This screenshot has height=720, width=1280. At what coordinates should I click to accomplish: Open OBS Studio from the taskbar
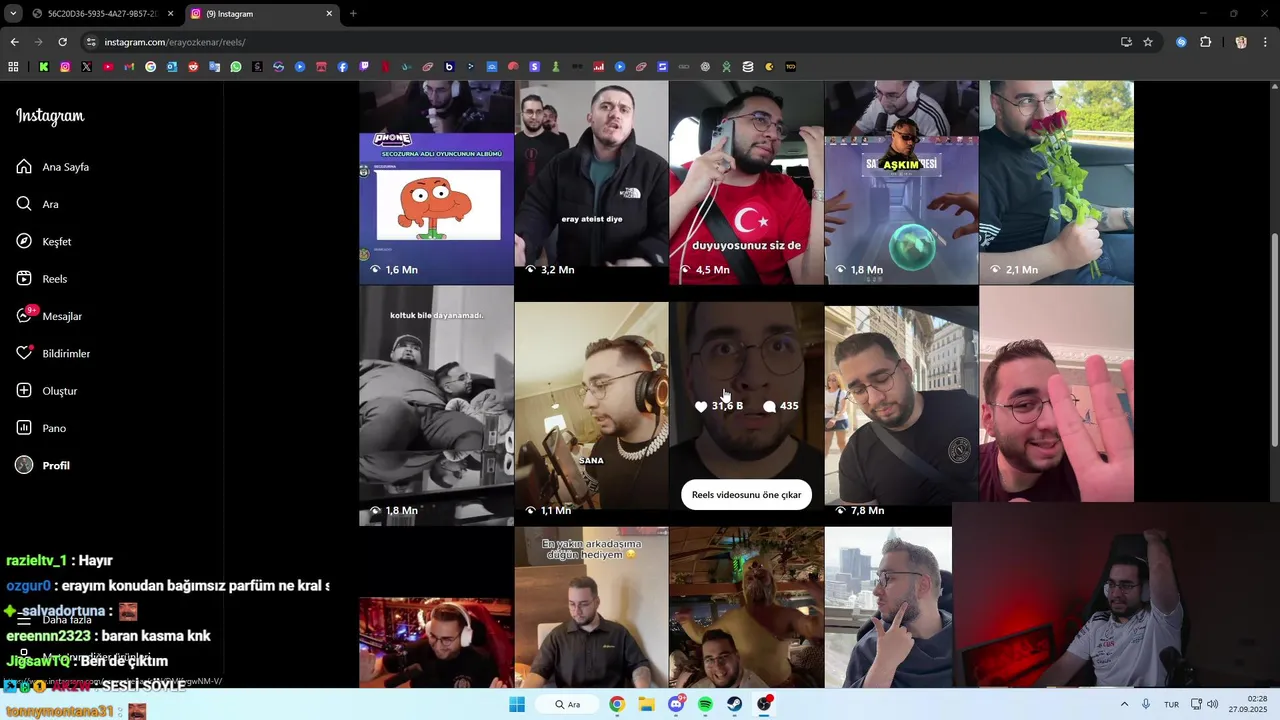pos(764,704)
